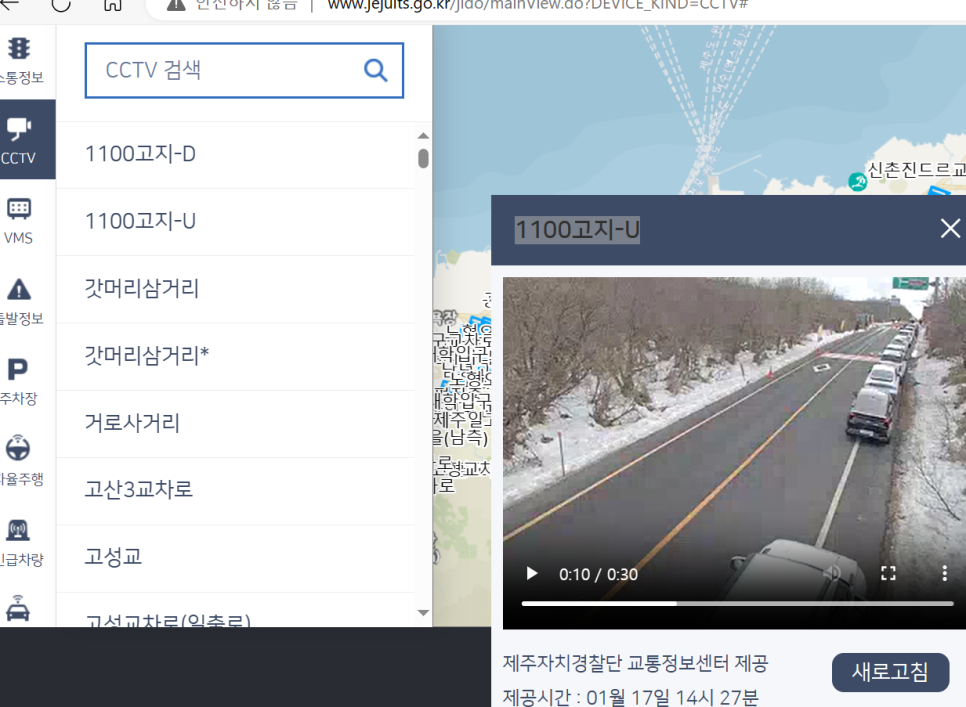The image size is (966, 707).
Task: Click the browser address bar URL
Action: click(537, 5)
